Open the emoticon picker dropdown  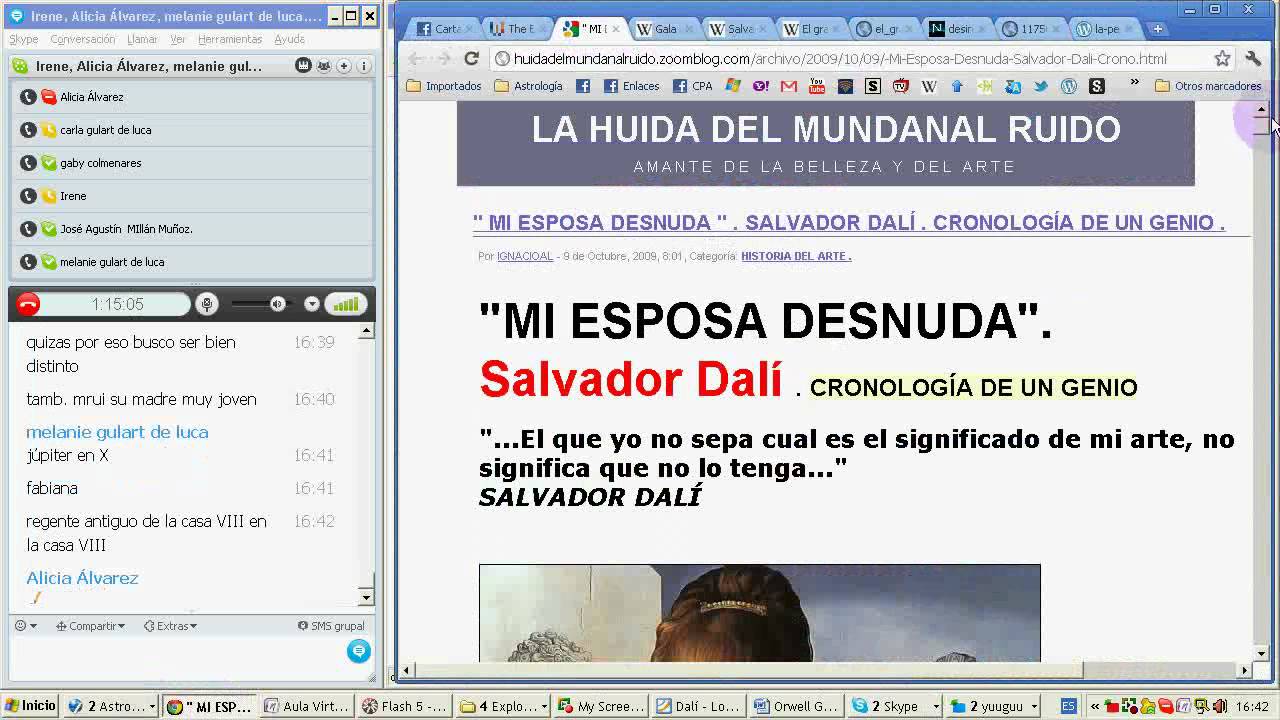(25, 626)
